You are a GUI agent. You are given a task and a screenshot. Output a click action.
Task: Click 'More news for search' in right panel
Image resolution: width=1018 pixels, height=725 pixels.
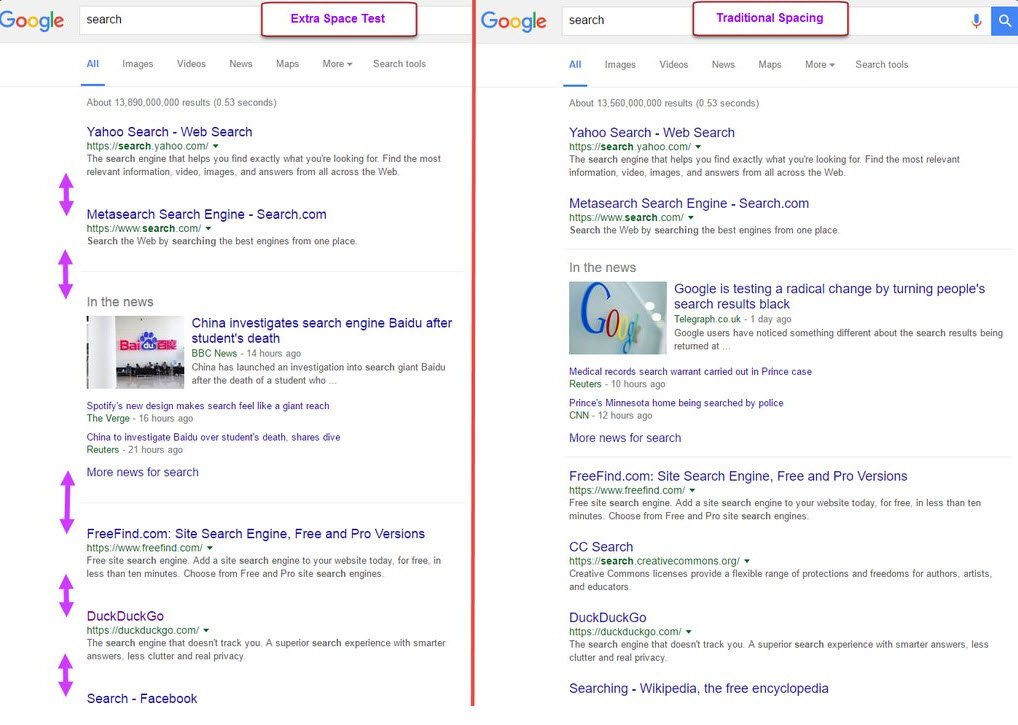pos(625,438)
